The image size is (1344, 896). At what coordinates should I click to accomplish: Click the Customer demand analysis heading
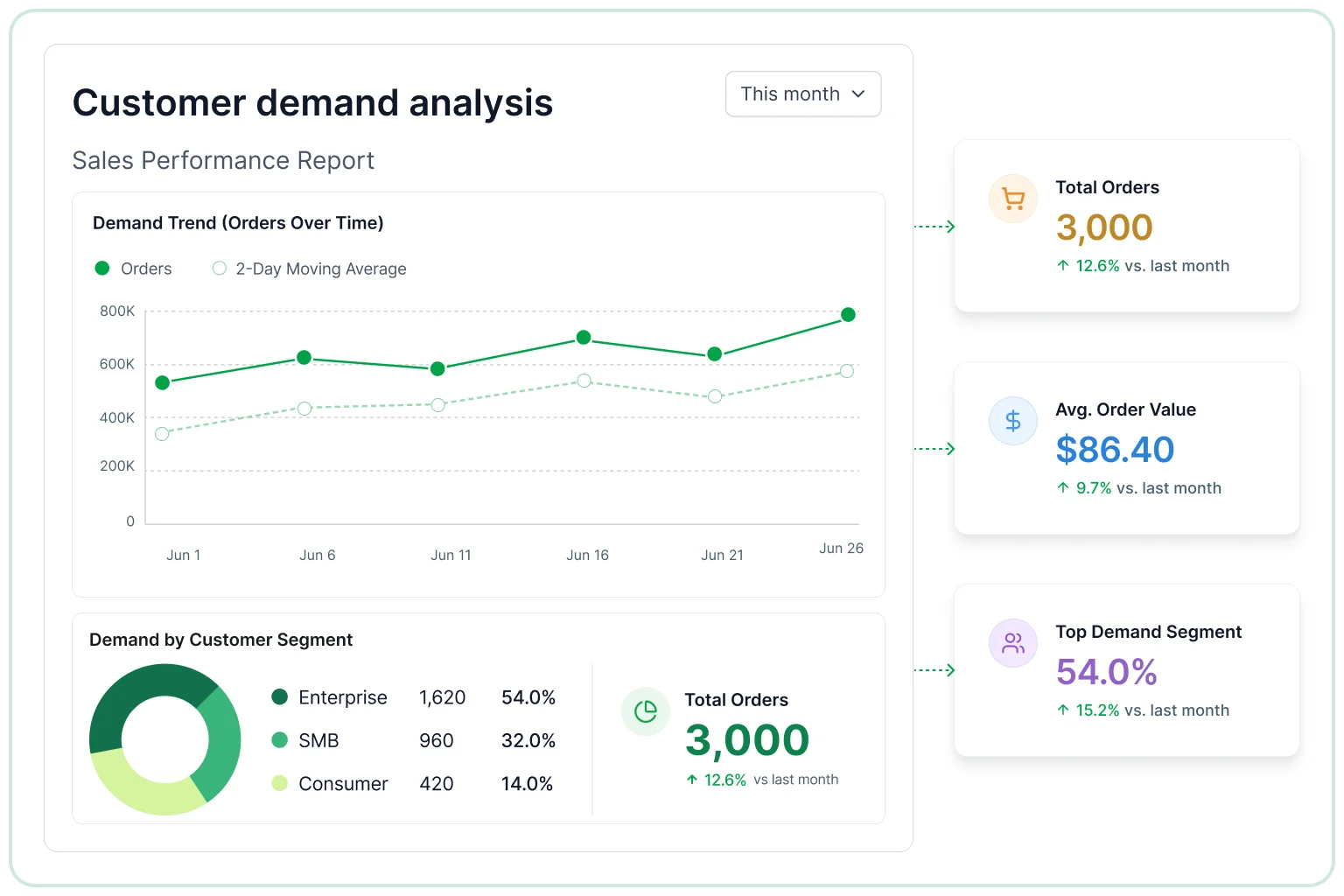312,102
